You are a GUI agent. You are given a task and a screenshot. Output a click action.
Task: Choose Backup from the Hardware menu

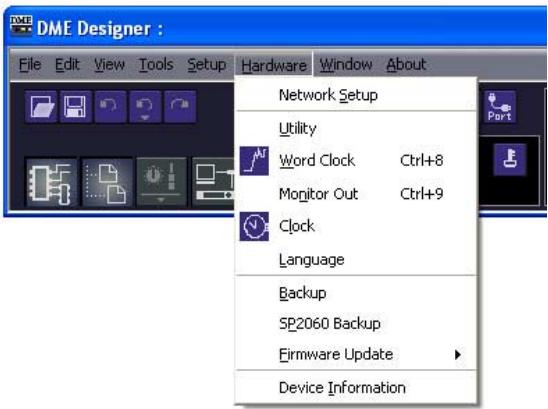coord(356,293)
